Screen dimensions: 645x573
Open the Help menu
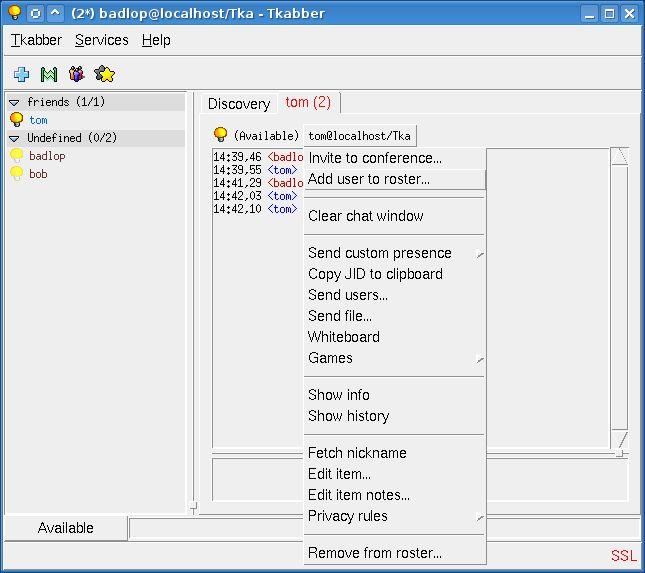click(156, 40)
